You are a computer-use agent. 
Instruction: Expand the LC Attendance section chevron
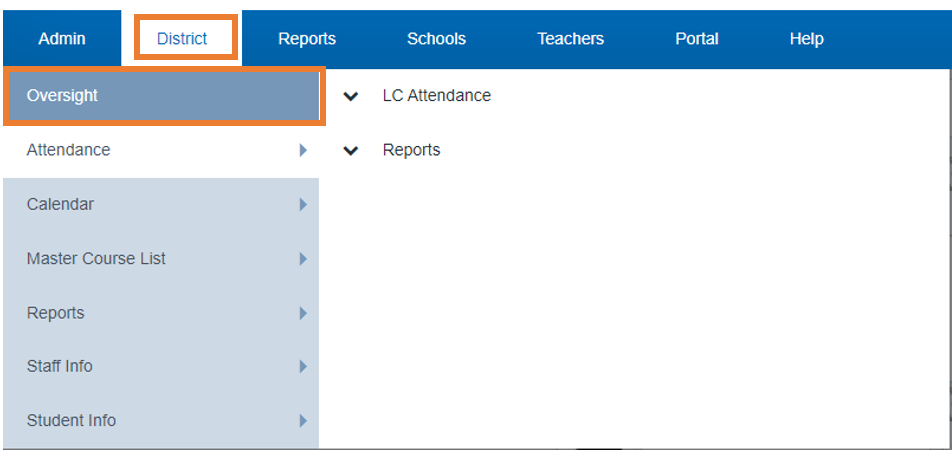click(x=350, y=97)
